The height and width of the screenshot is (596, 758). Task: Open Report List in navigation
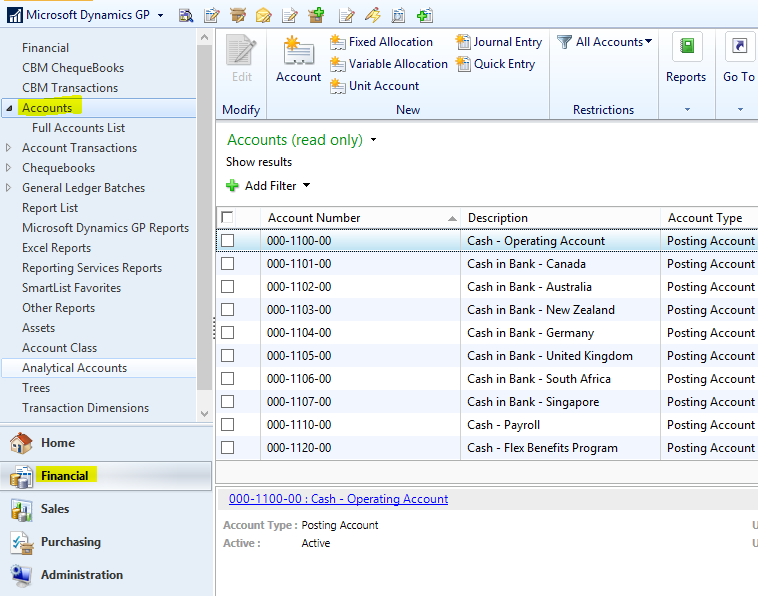[x=50, y=208]
